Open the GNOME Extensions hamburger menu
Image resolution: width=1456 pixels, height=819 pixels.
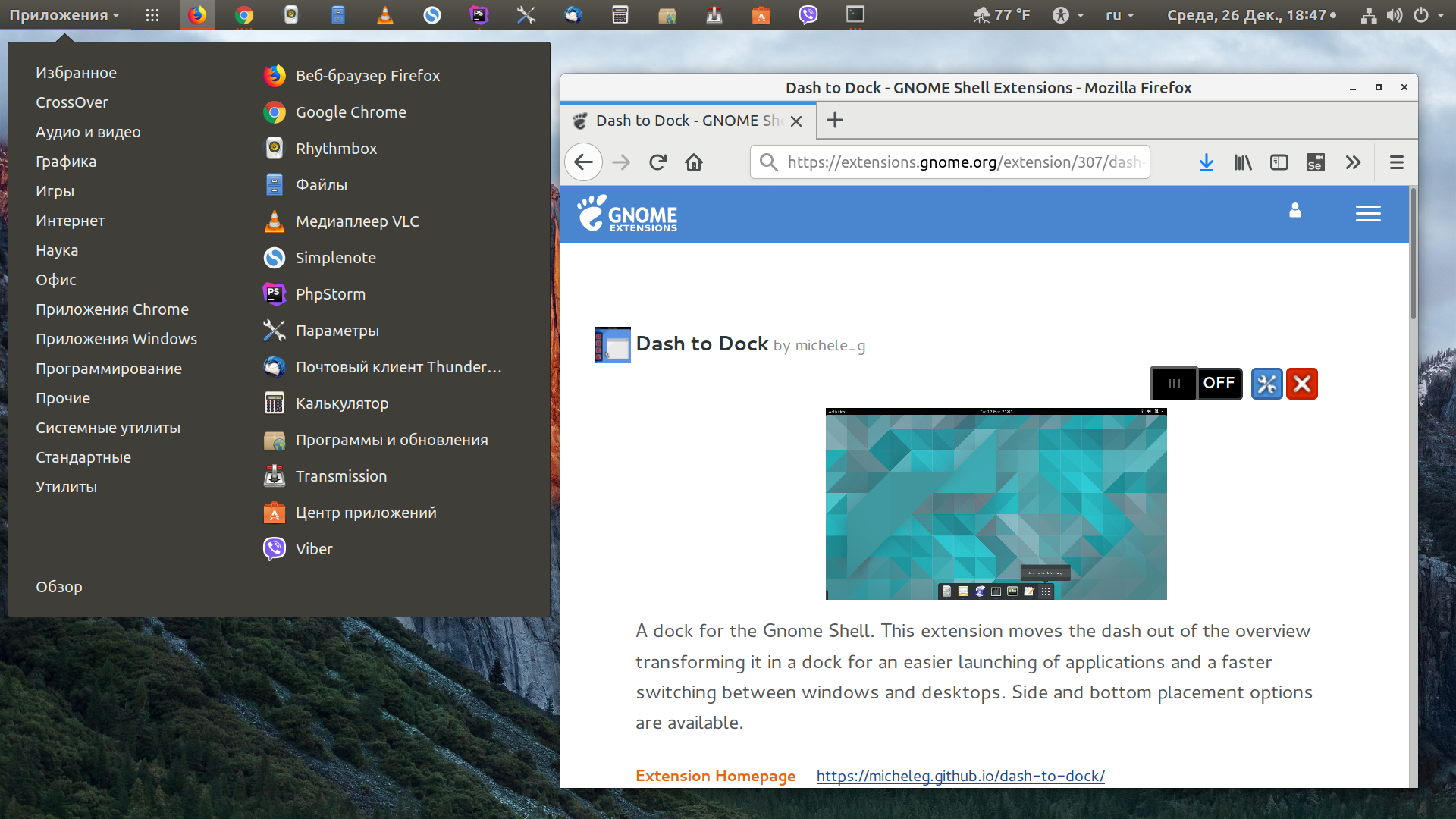[x=1368, y=214]
